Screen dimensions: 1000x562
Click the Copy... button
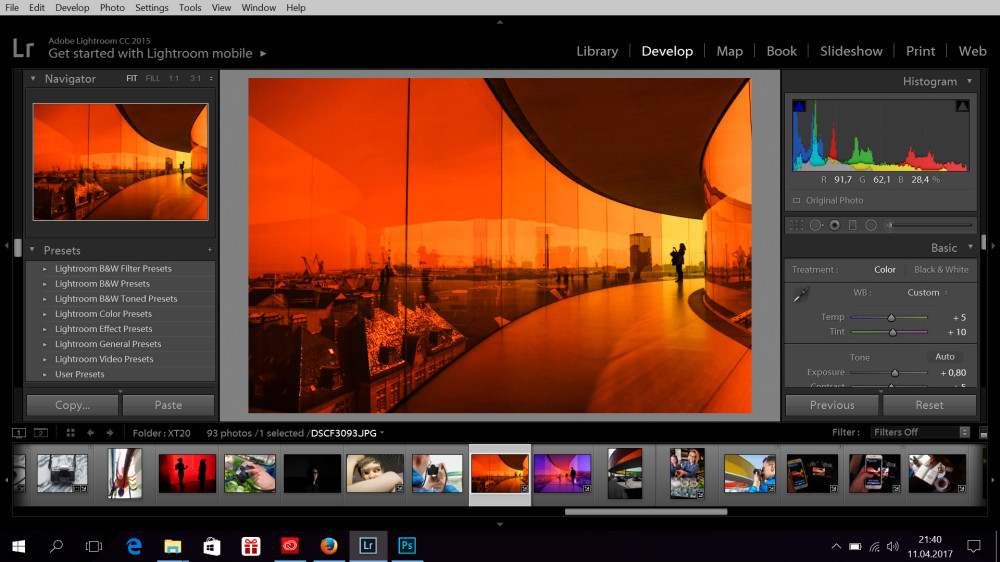pyautogui.click(x=72, y=405)
